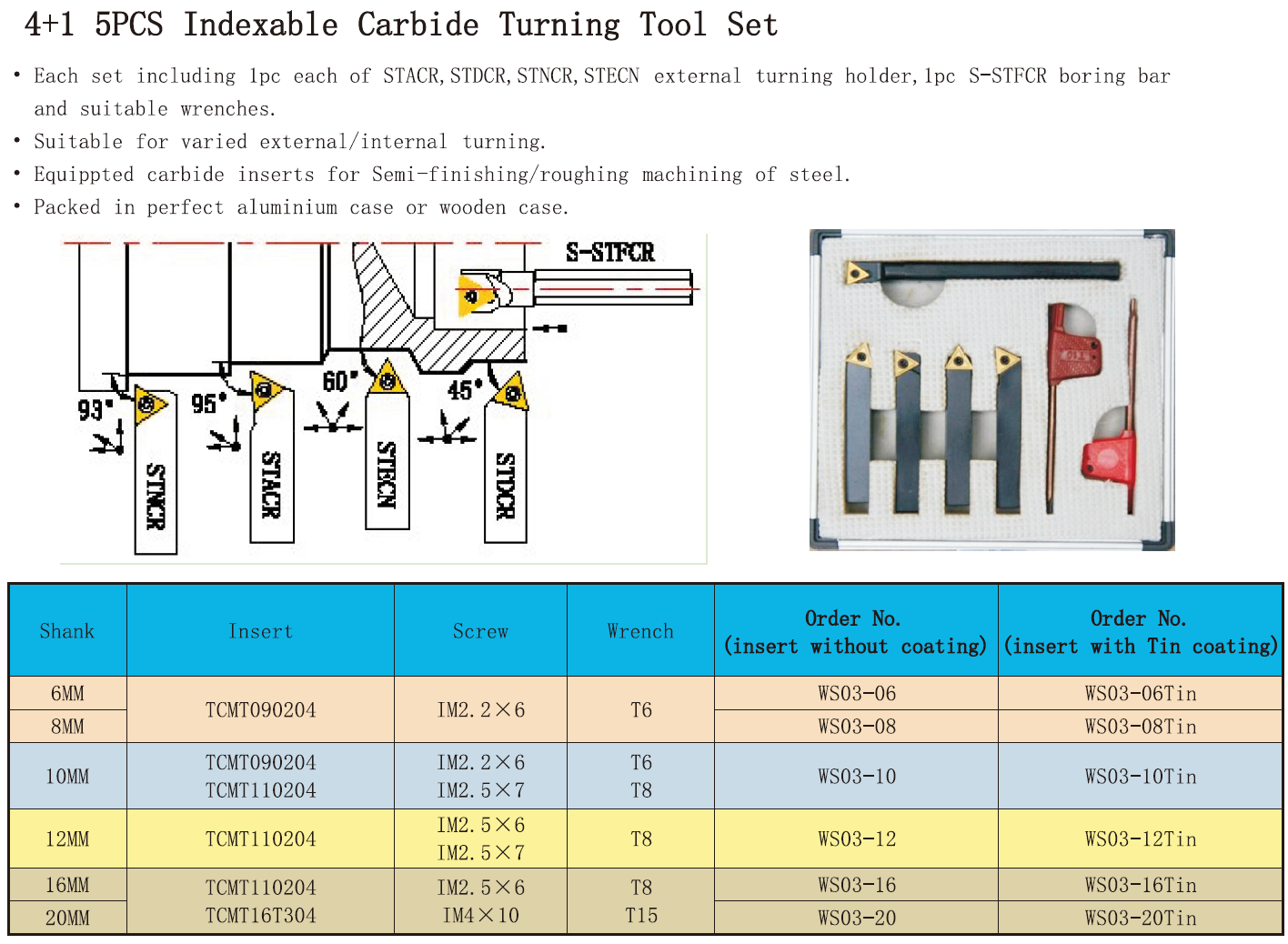The width and height of the screenshot is (1288, 944).
Task: Click the 60° angle marking
Action: [x=341, y=381]
